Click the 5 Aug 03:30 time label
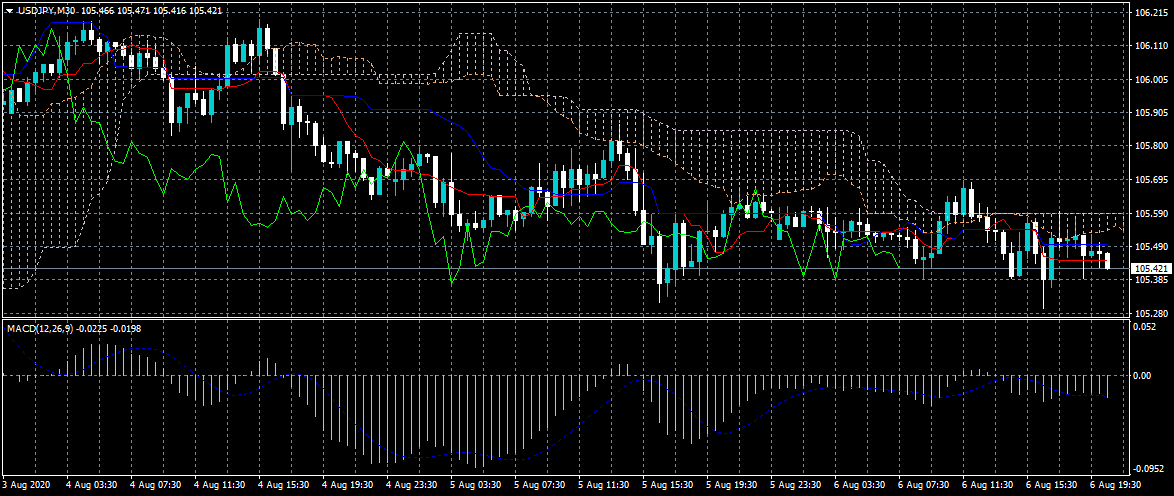The height and width of the screenshot is (496, 1174). pyautogui.click(x=474, y=485)
